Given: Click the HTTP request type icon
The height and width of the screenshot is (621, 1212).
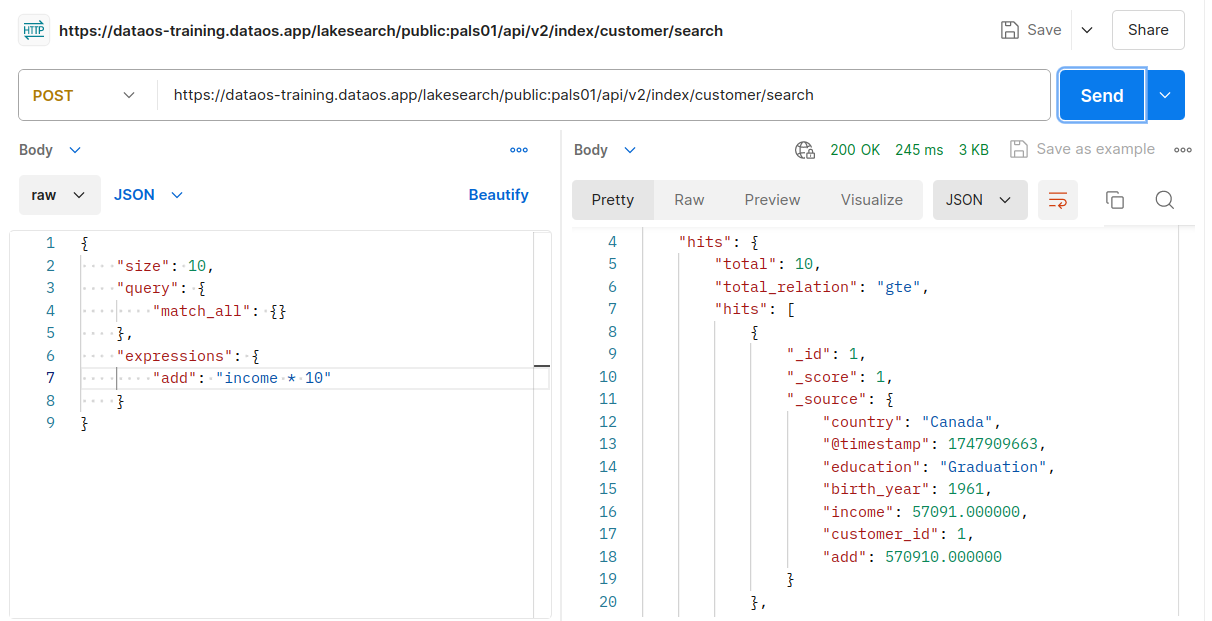Looking at the screenshot, I should (33, 30).
